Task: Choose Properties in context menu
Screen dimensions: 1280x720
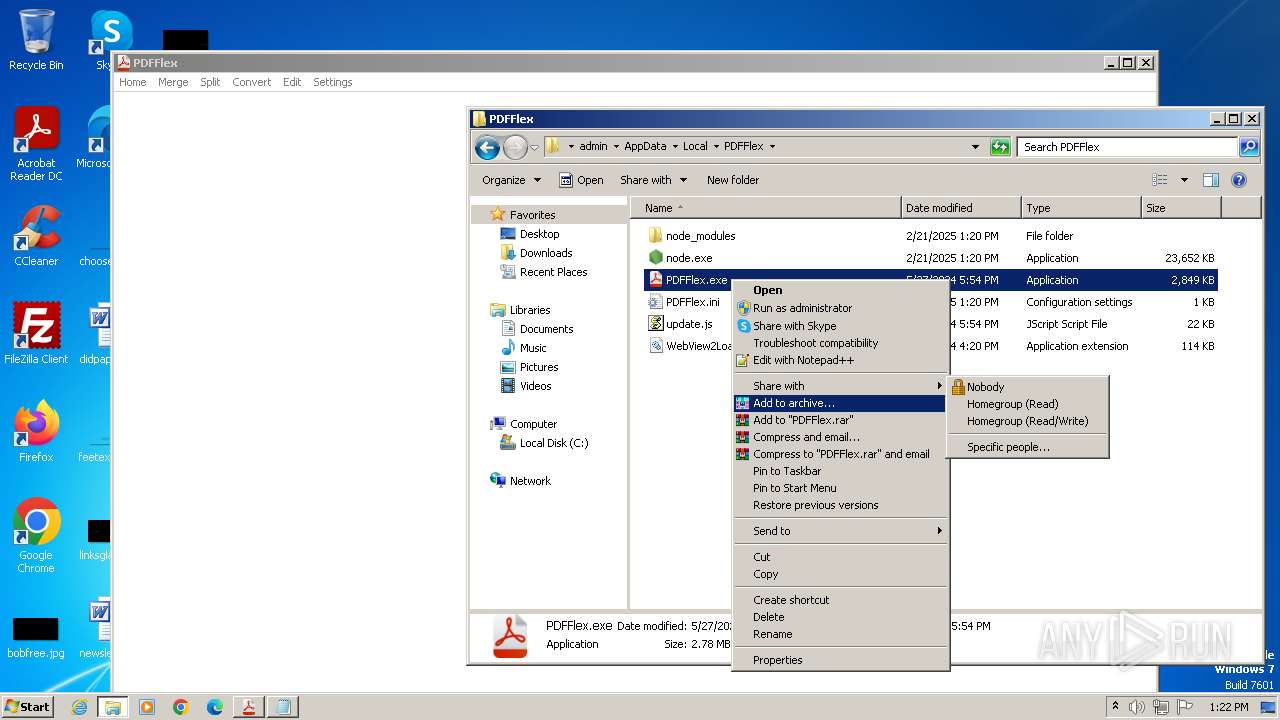Action: [840, 660]
